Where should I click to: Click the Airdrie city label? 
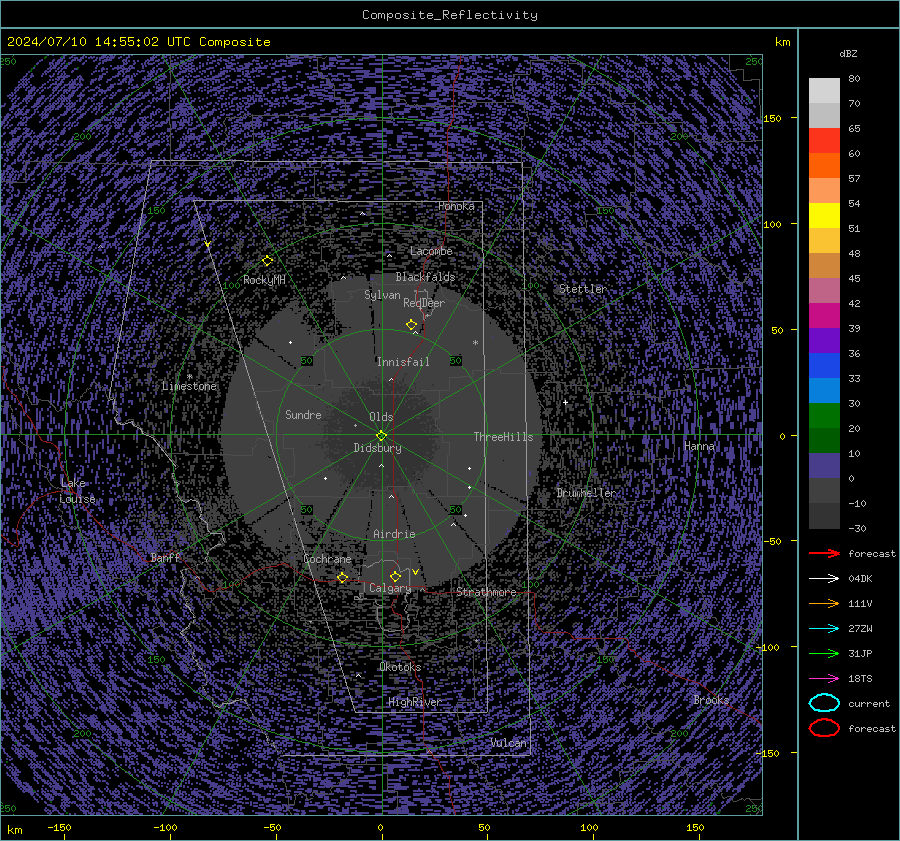click(x=394, y=534)
